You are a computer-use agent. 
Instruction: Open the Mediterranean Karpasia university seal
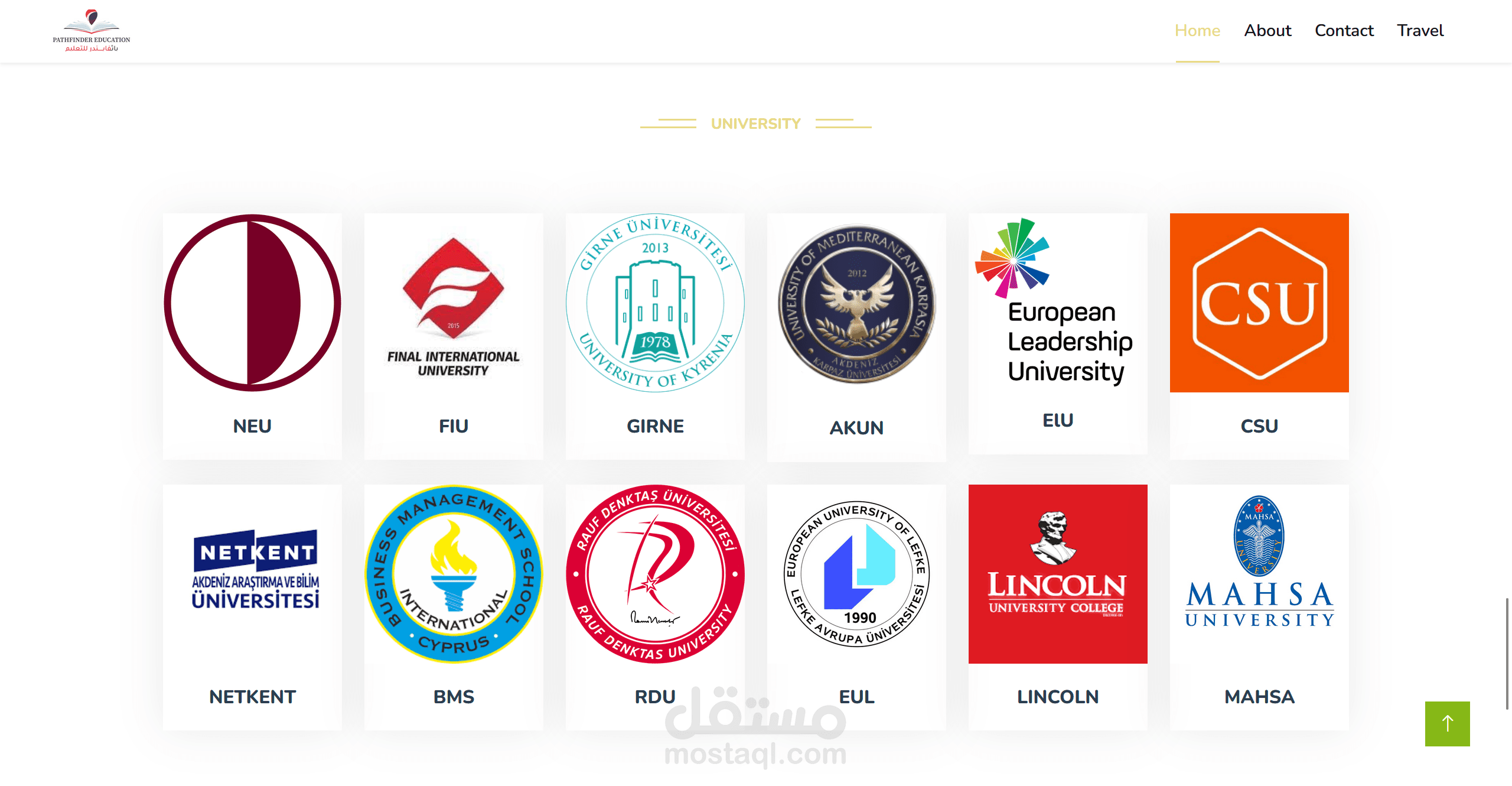point(856,304)
